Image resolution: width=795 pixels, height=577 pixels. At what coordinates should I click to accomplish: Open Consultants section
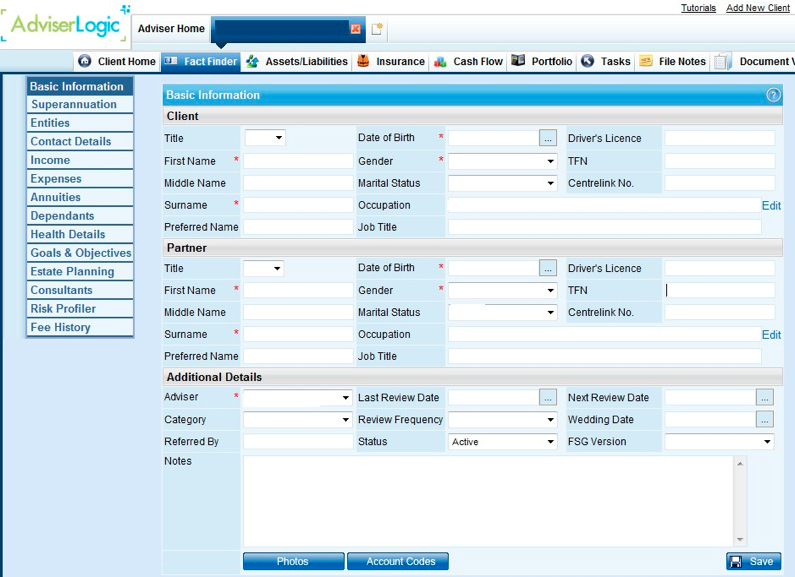pyautogui.click(x=80, y=290)
